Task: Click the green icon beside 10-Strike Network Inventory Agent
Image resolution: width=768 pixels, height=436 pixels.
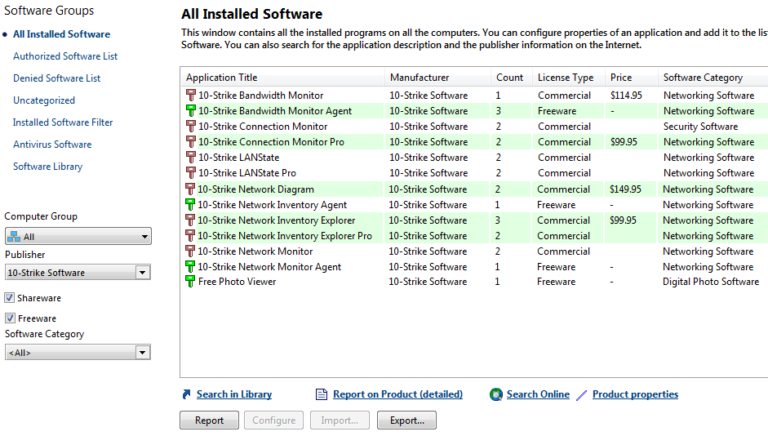Action: click(x=191, y=204)
